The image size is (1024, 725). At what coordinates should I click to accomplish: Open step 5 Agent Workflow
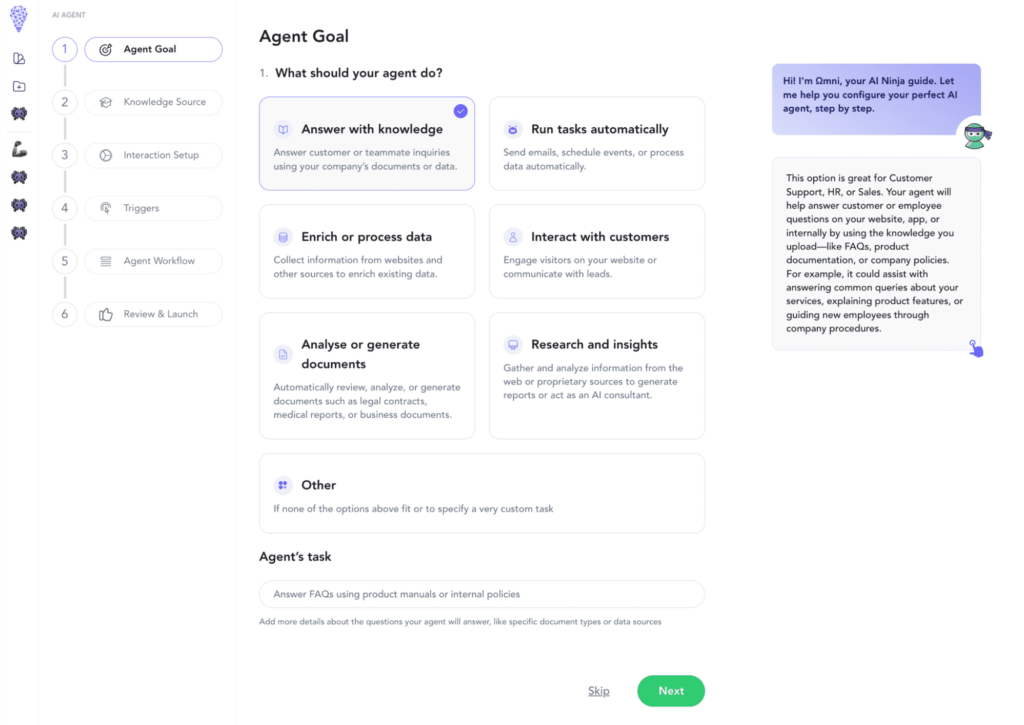153,260
